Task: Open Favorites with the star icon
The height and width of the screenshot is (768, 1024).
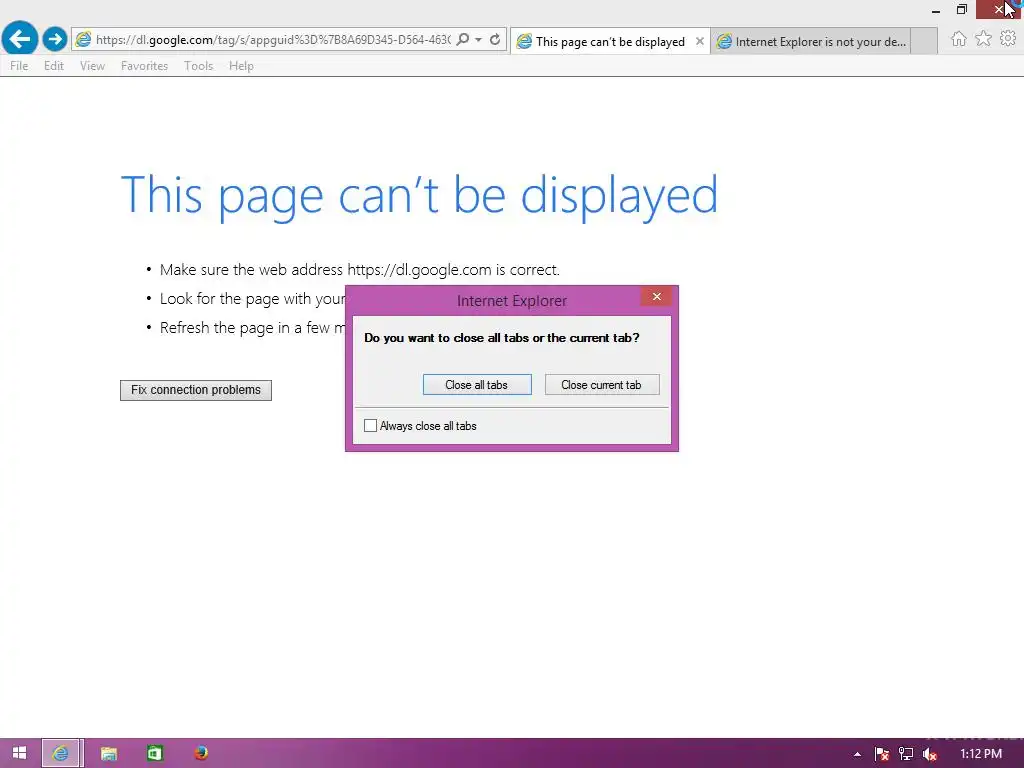Action: click(x=983, y=39)
